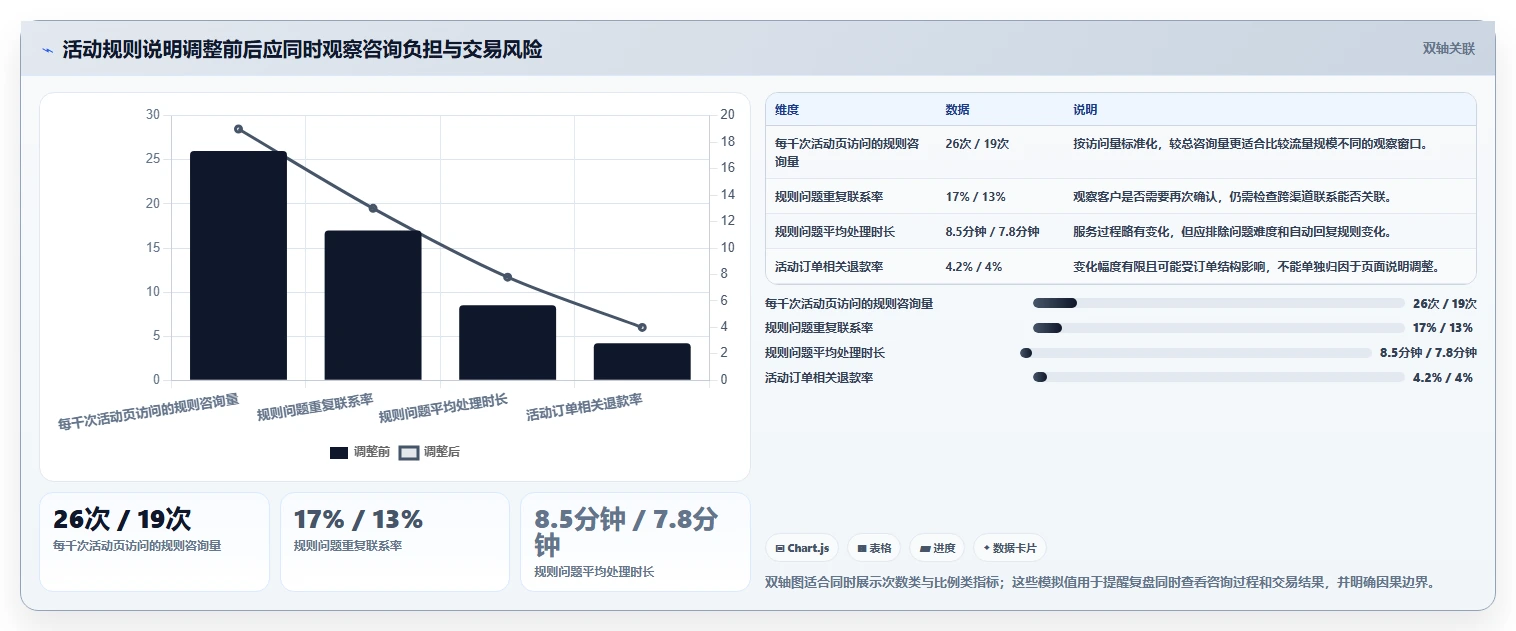The height and width of the screenshot is (631, 1516).
Task: Click the 双轴图适合同时展示 footnote text
Action: tap(1100, 582)
